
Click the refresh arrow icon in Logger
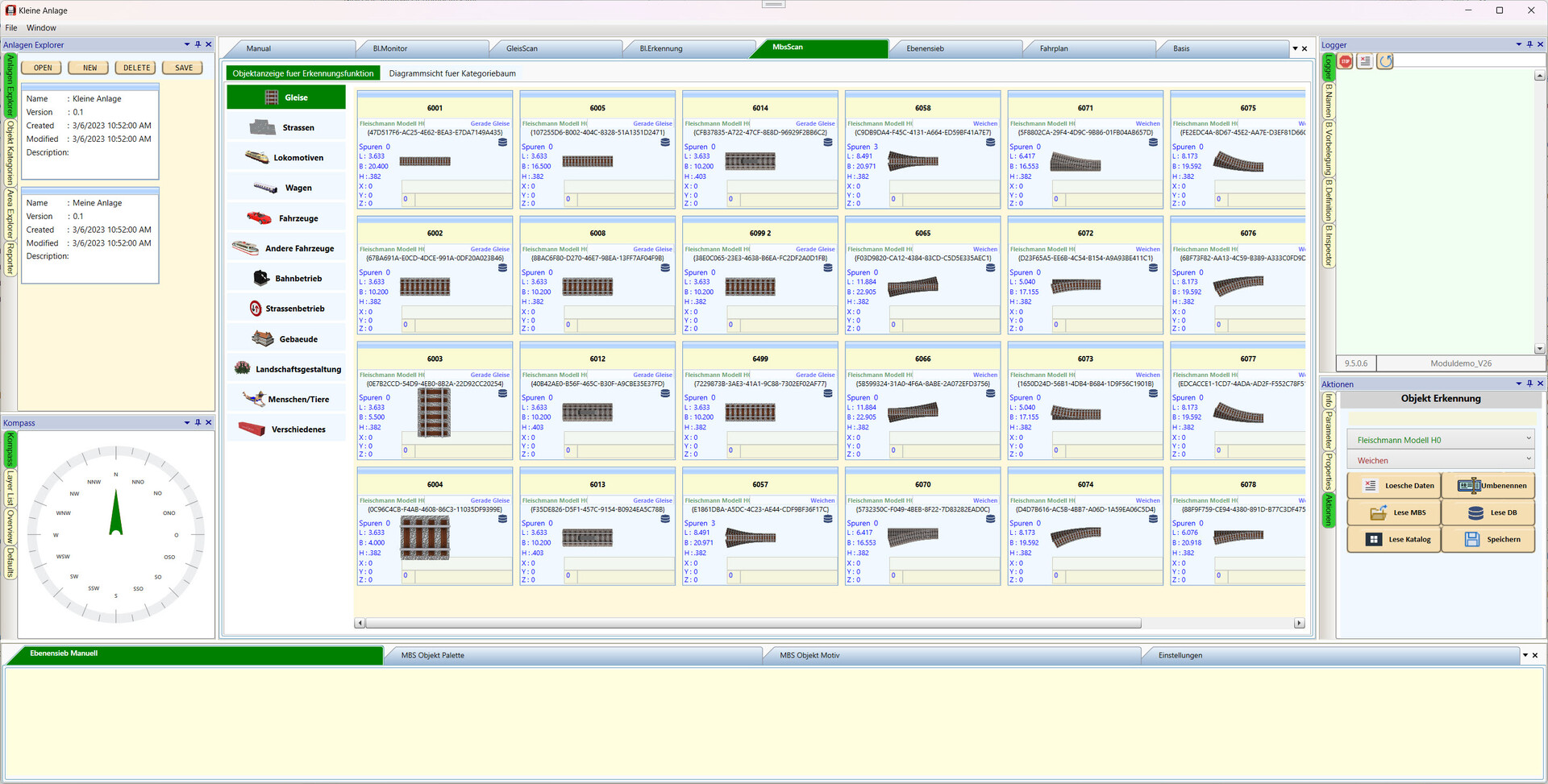click(1385, 61)
